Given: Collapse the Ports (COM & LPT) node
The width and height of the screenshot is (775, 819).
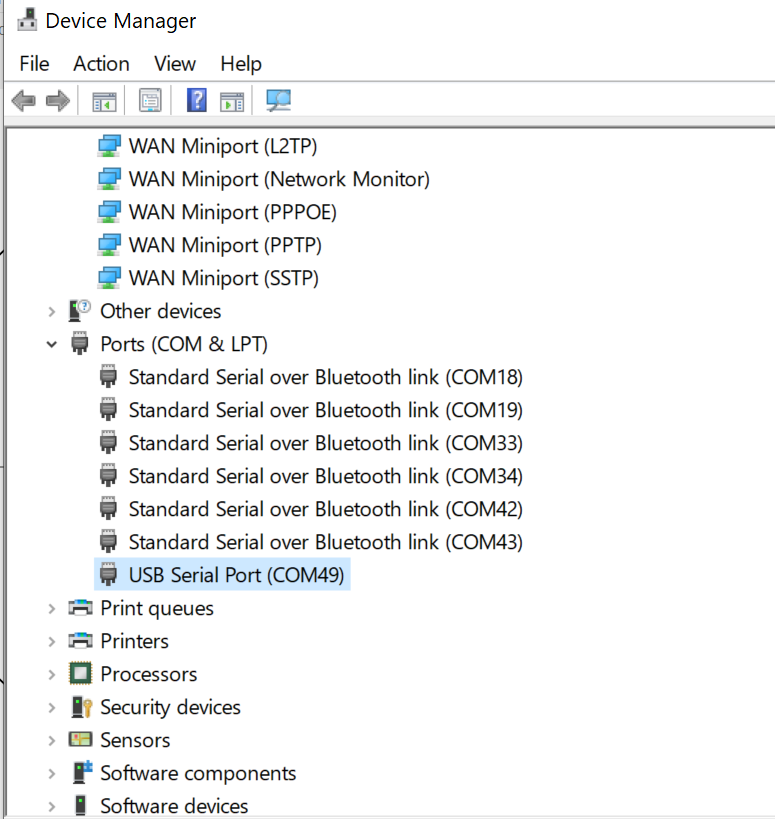Looking at the screenshot, I should 52,344.
